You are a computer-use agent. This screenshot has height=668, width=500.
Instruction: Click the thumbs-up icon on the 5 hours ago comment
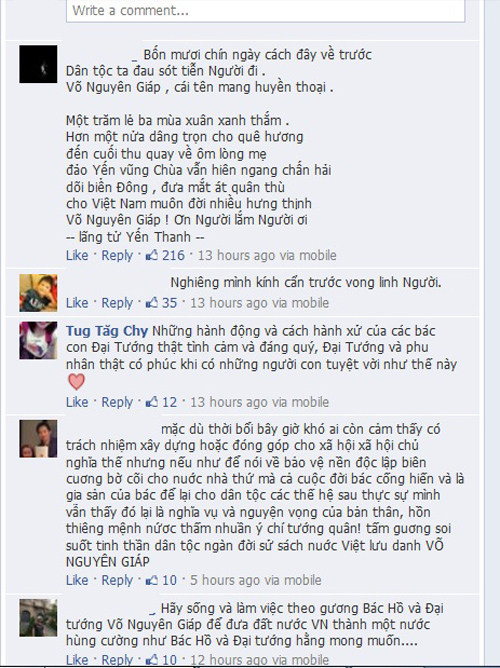pyautogui.click(x=152, y=580)
